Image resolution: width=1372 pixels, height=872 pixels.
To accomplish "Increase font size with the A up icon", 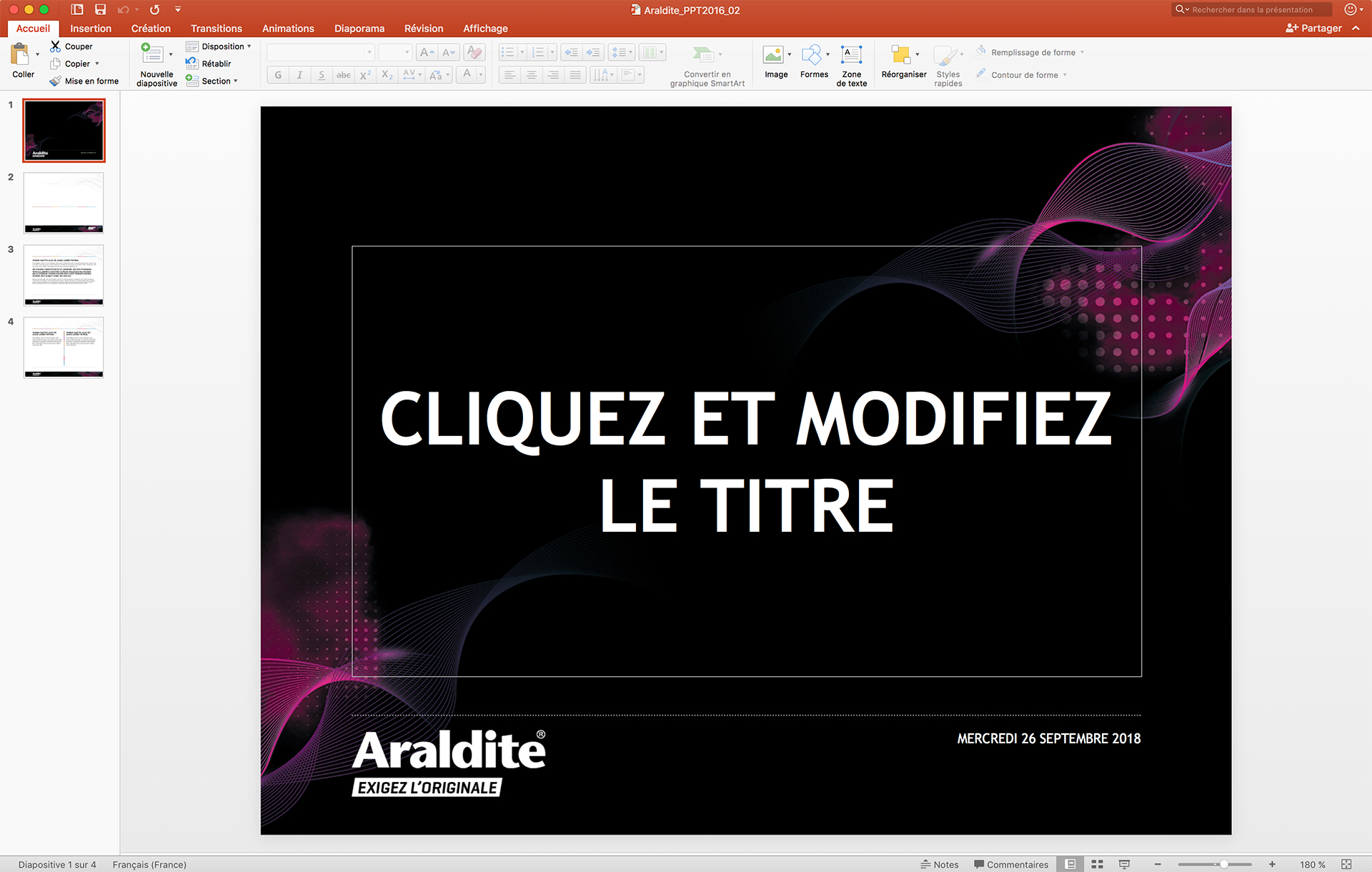I will [x=427, y=52].
